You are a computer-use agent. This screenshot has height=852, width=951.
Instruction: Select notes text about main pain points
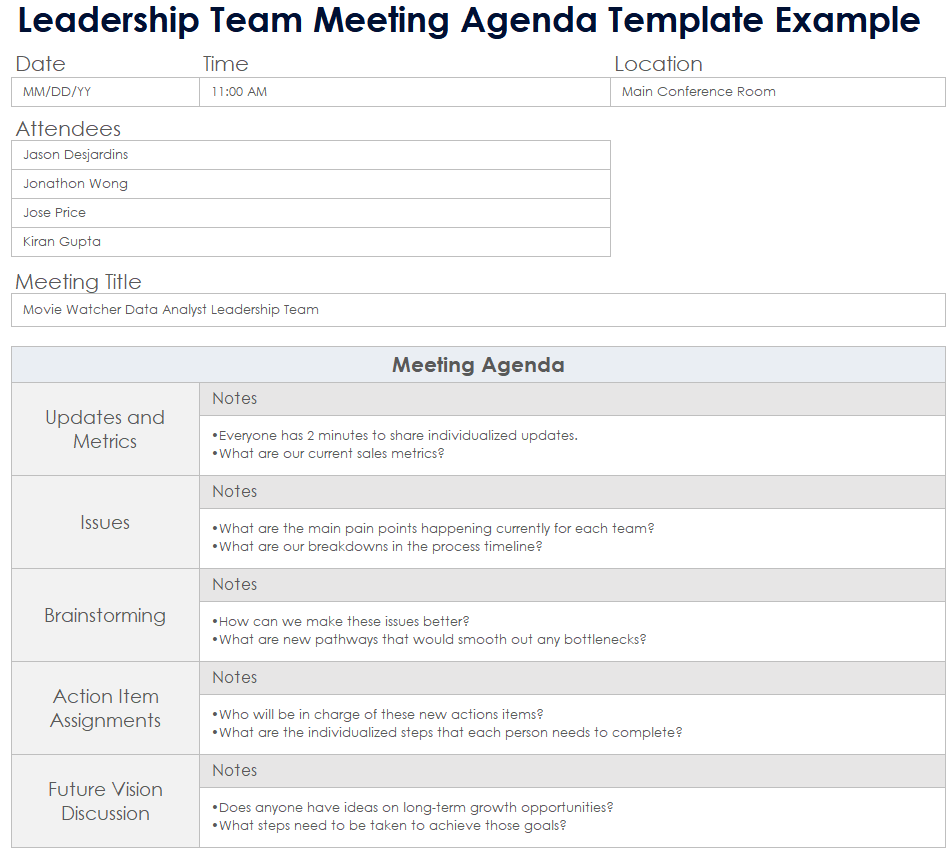[x=434, y=529]
